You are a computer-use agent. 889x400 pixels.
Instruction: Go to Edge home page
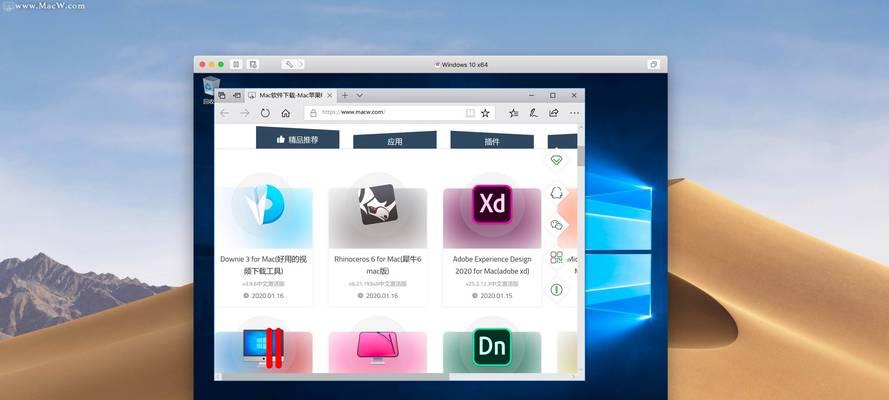click(286, 113)
